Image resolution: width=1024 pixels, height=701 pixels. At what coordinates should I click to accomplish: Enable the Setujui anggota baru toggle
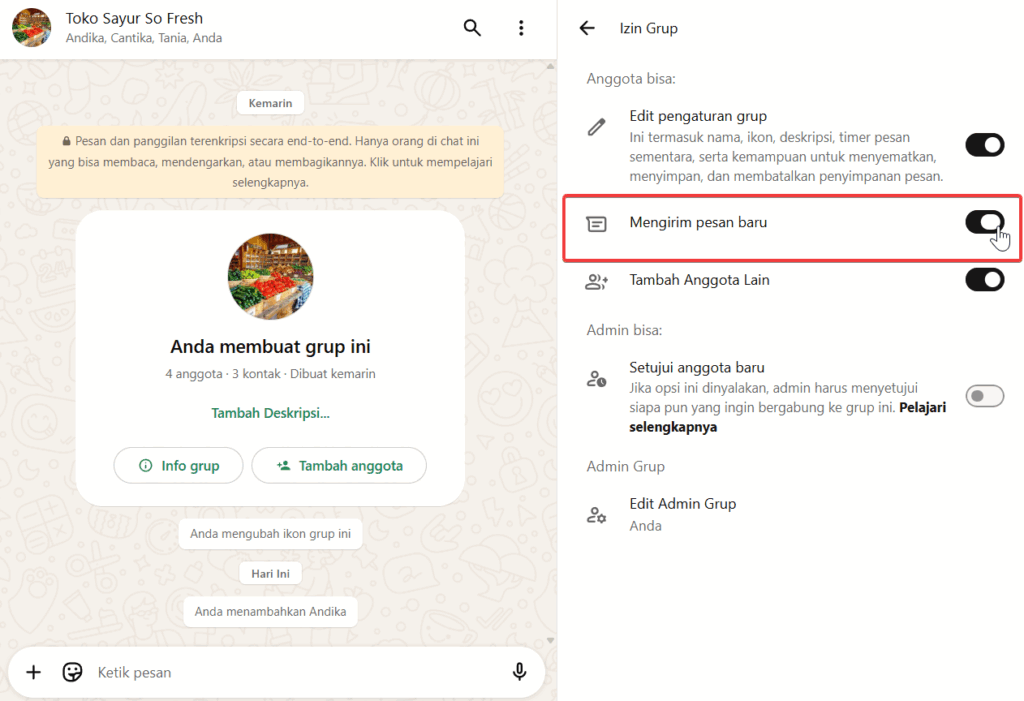(x=984, y=397)
